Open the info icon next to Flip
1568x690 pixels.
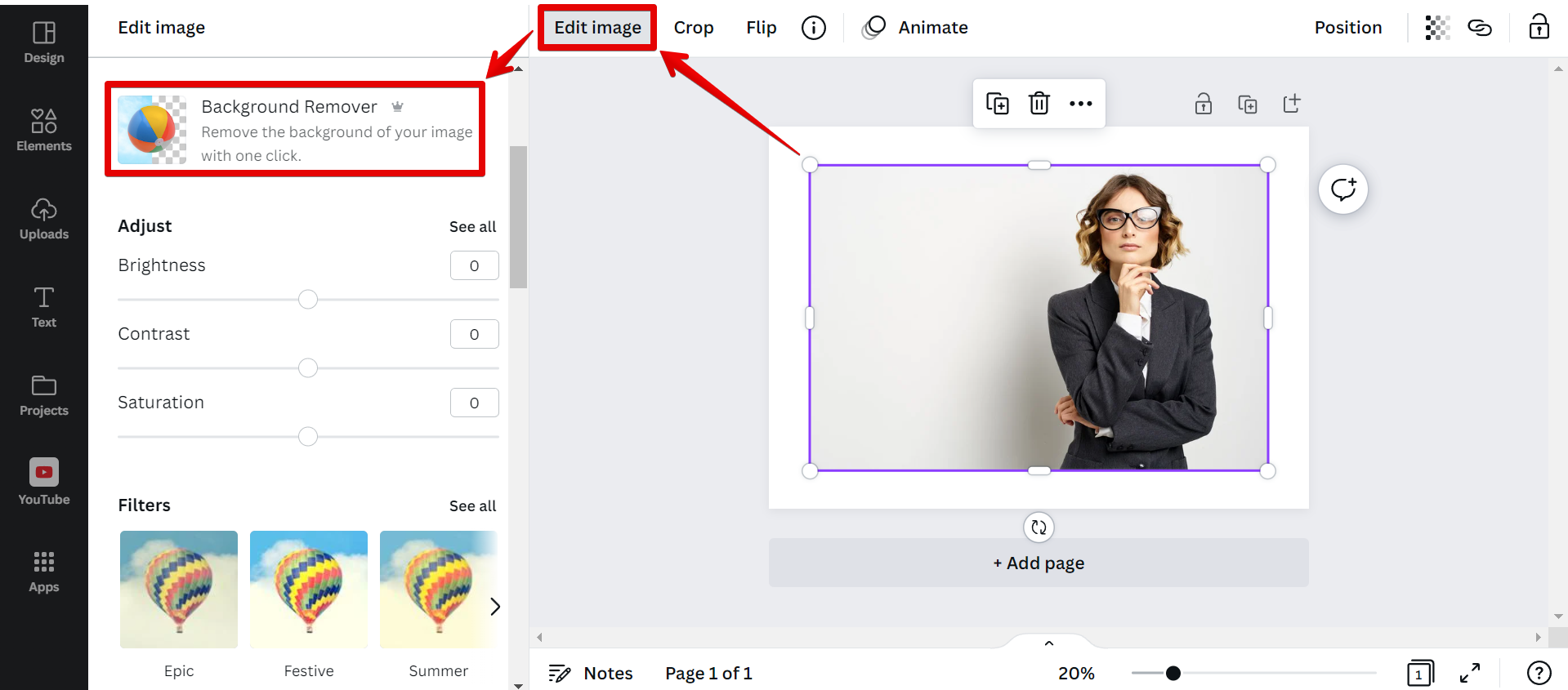[813, 28]
